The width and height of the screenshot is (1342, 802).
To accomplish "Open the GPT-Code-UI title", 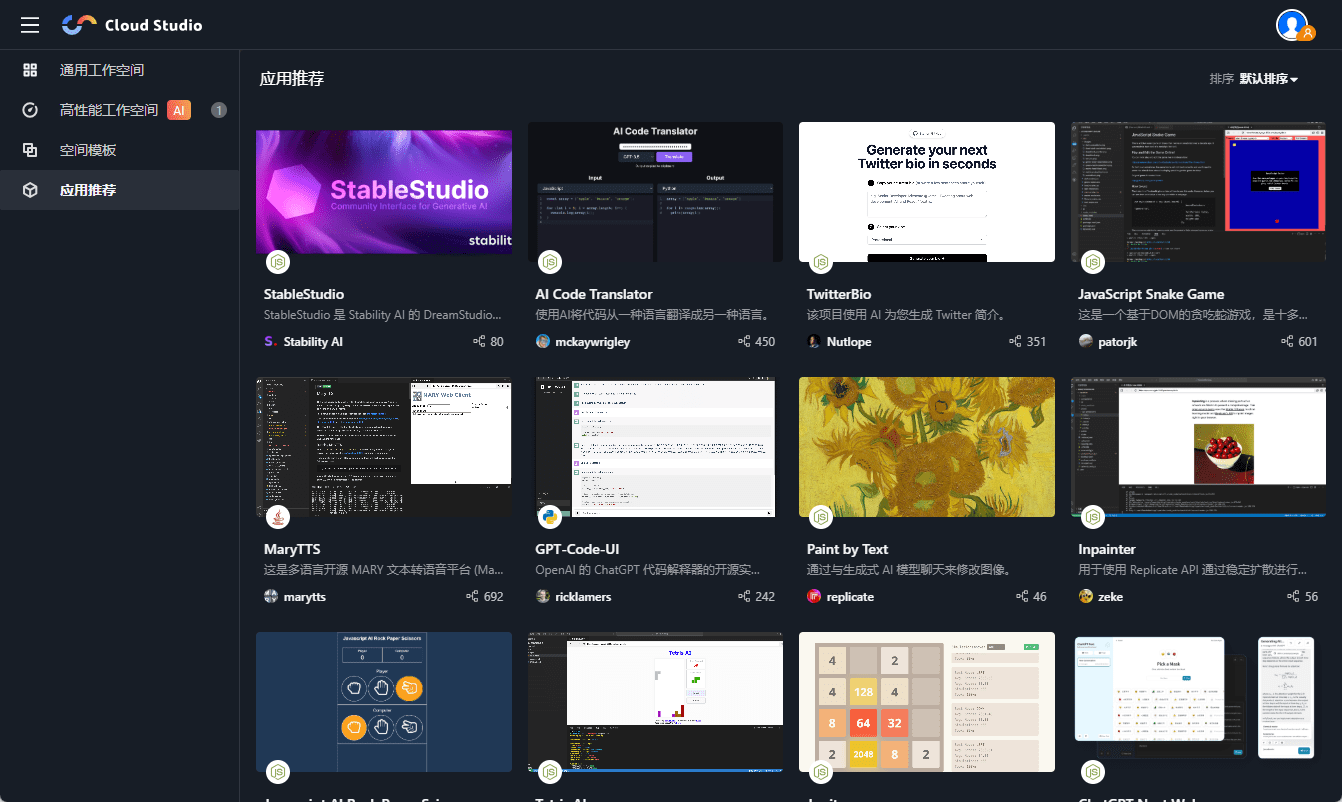I will pos(578,549).
